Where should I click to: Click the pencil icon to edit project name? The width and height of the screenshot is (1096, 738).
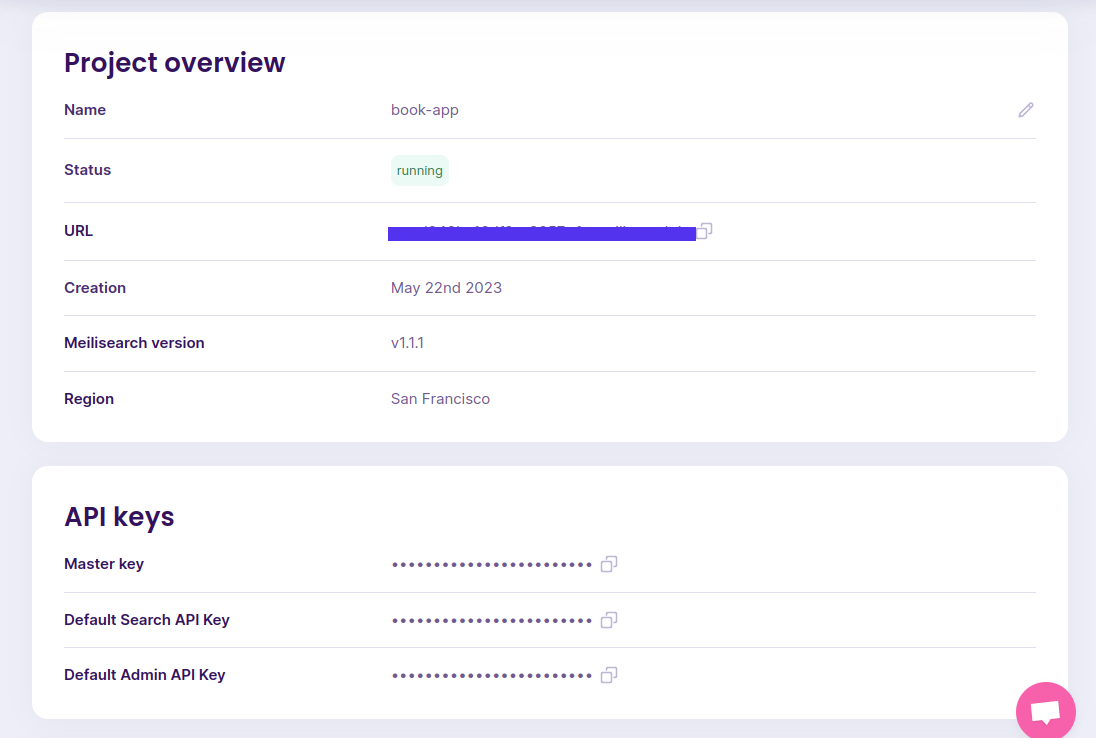click(x=1026, y=110)
